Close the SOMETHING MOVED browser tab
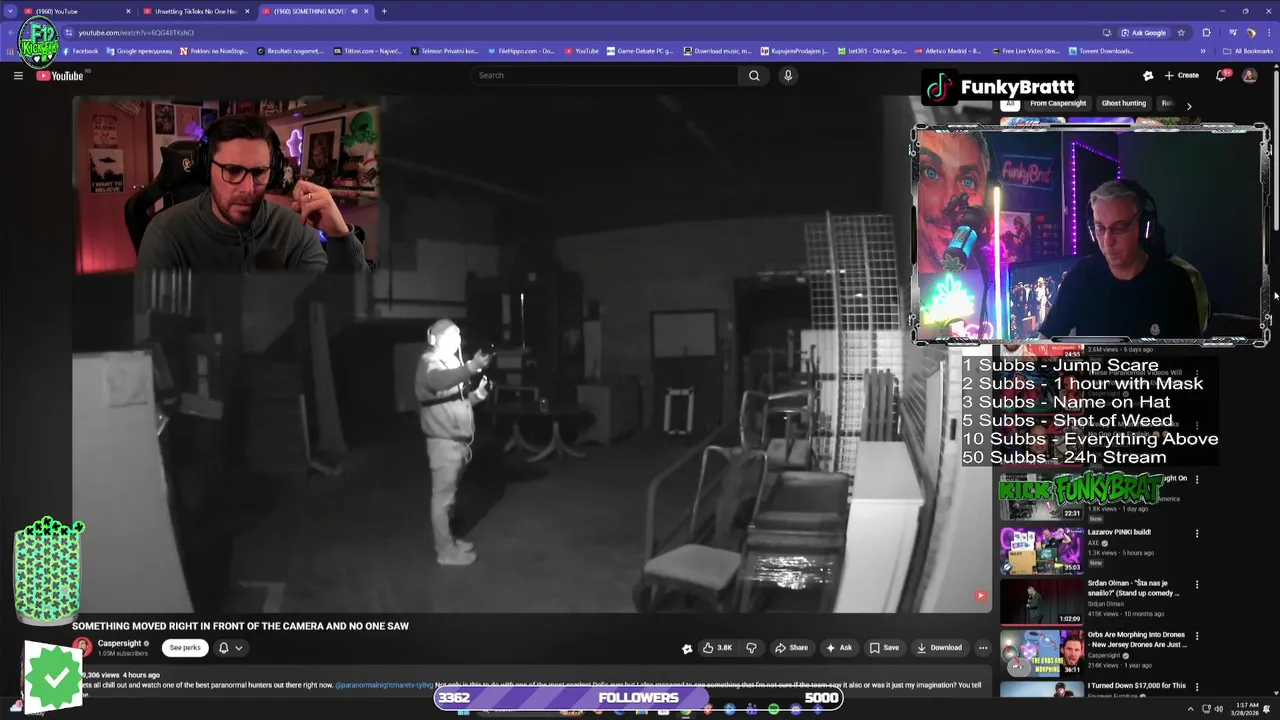This screenshot has width=1280, height=720. click(x=367, y=11)
